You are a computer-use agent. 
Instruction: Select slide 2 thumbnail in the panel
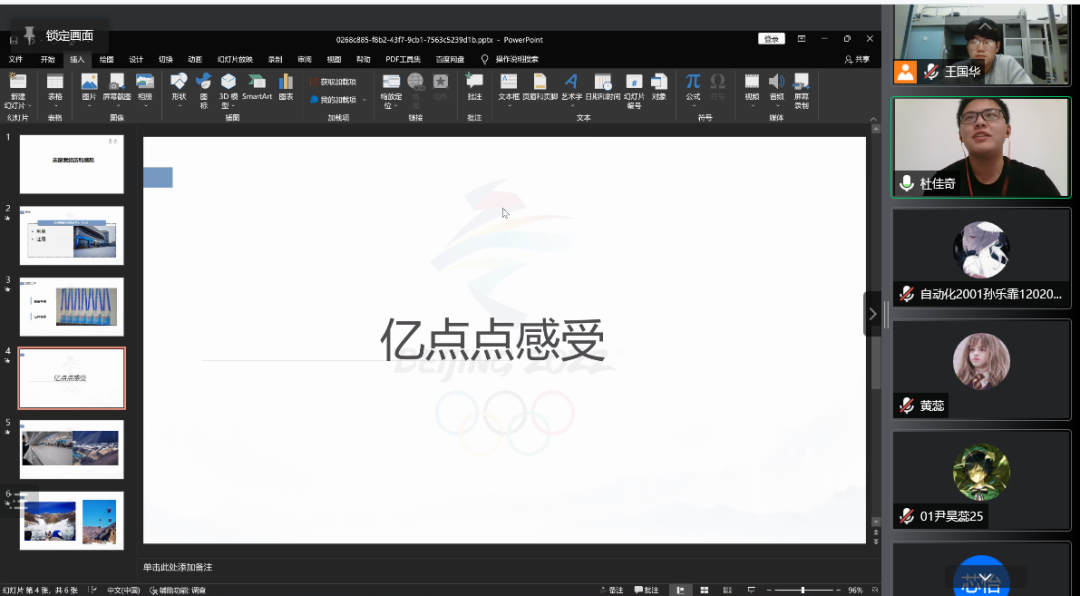(71, 235)
